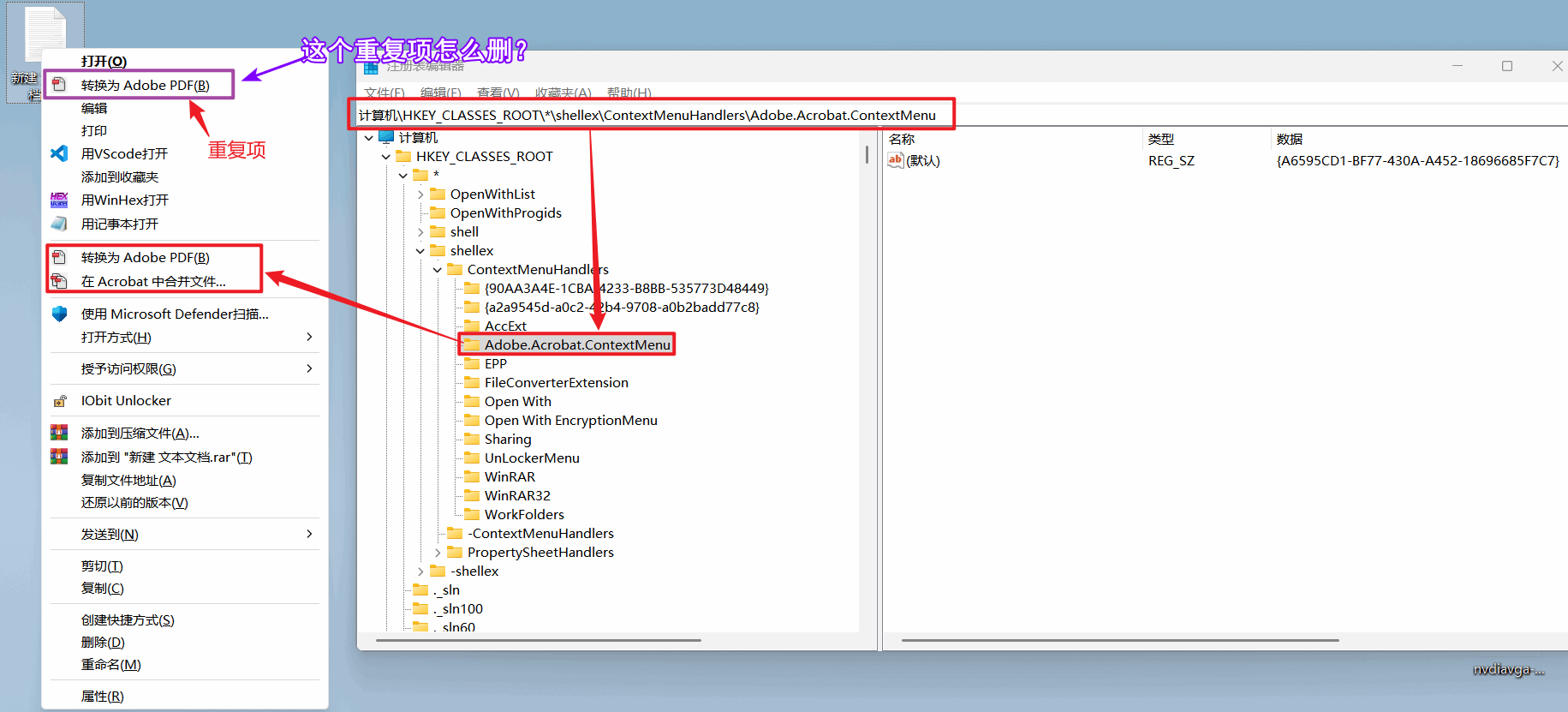This screenshot has height=712, width=1568.
Task: Click the tree pane vertical scrollbar thumb
Action: tap(867, 154)
